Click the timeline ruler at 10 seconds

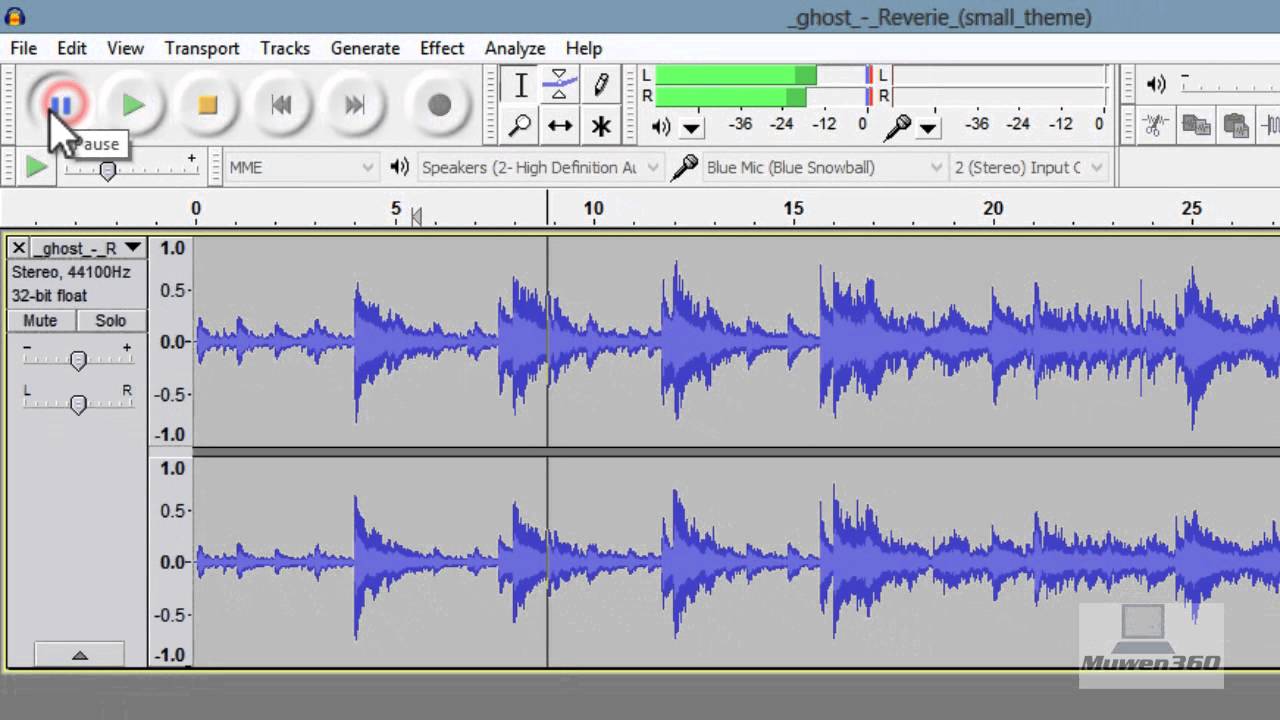click(x=593, y=209)
